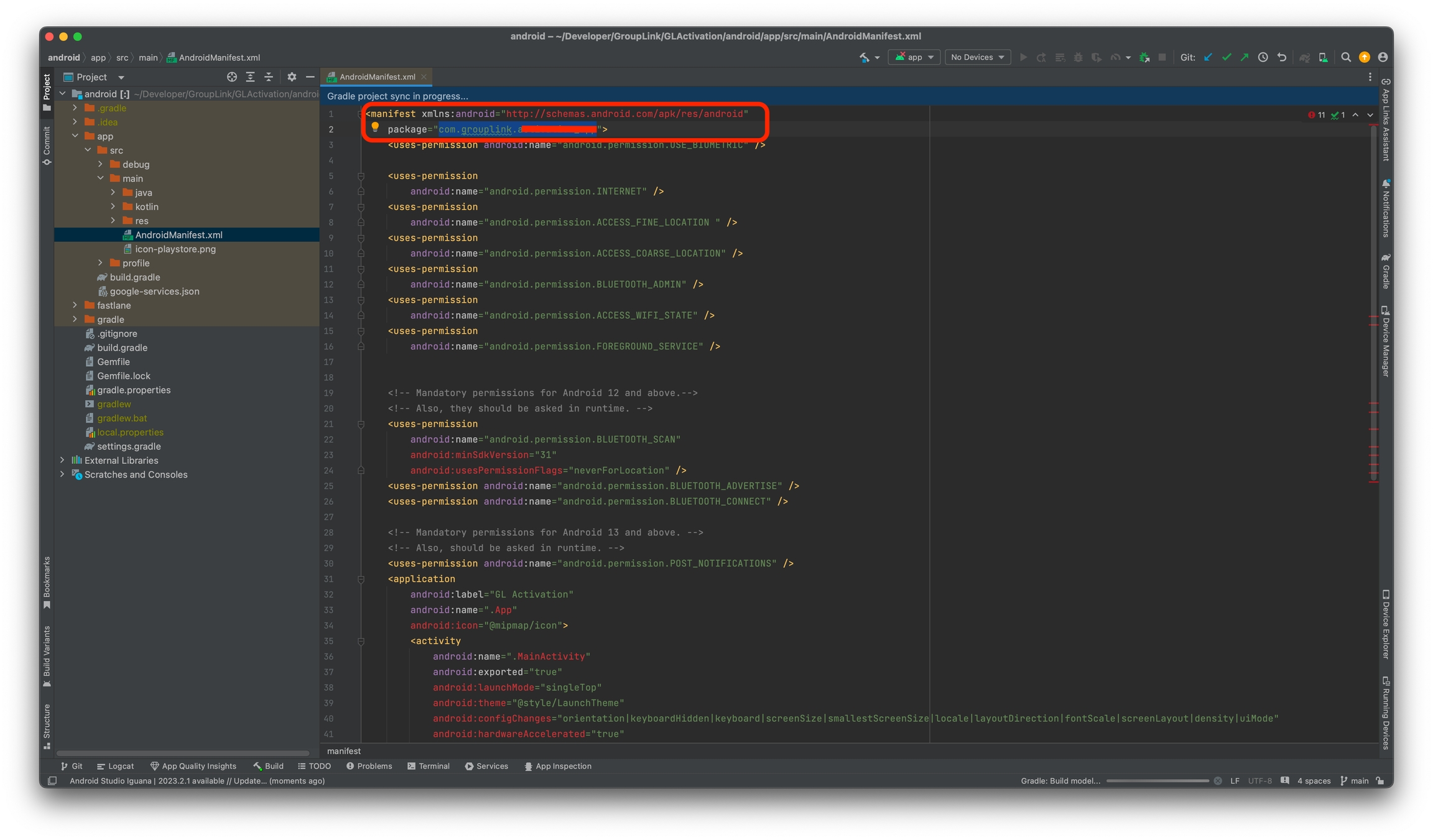
Task: Open the No Devices selector
Action: coord(977,57)
